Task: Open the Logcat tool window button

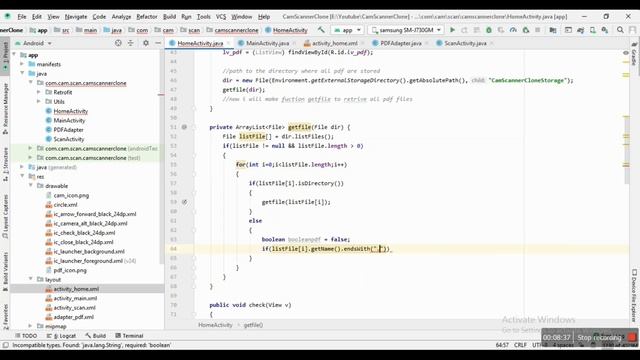Action: click(x=61, y=336)
